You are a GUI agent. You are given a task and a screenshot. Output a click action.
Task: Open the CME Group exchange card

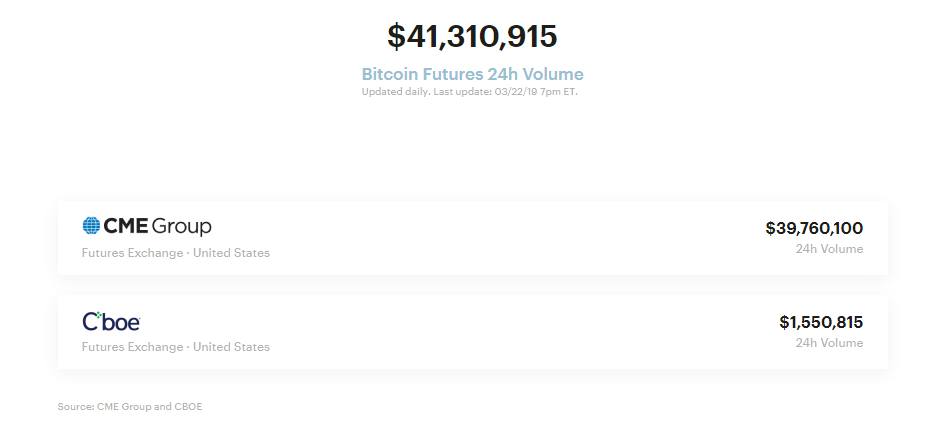click(x=472, y=238)
